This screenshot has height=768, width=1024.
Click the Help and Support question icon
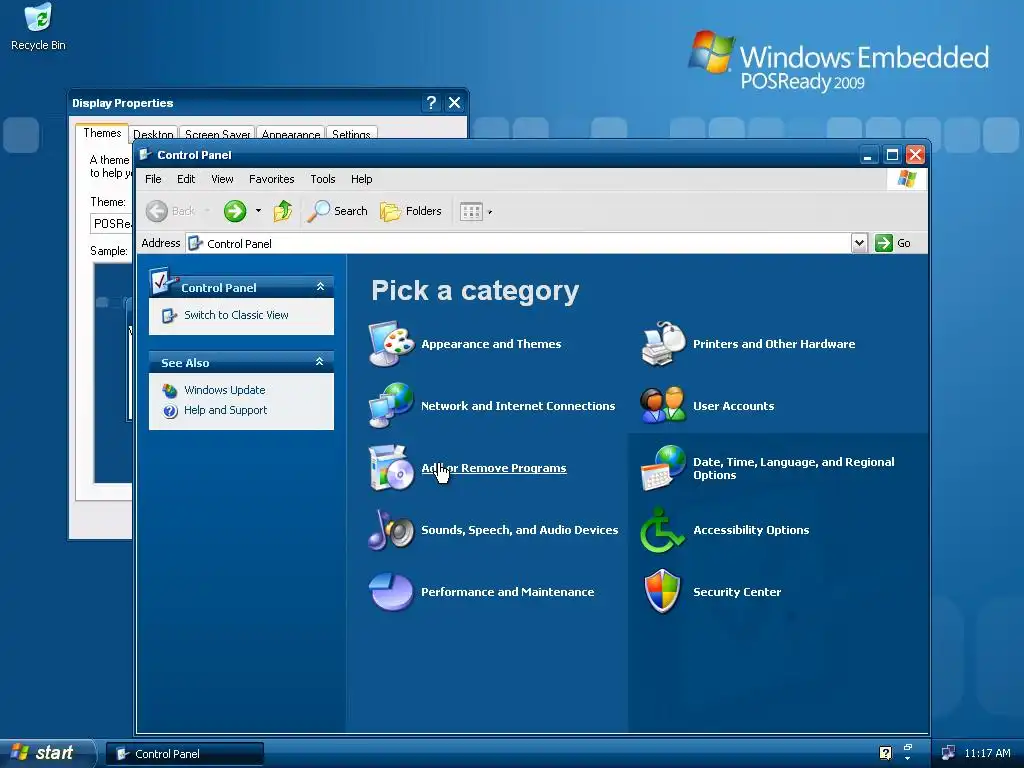pyautogui.click(x=170, y=411)
